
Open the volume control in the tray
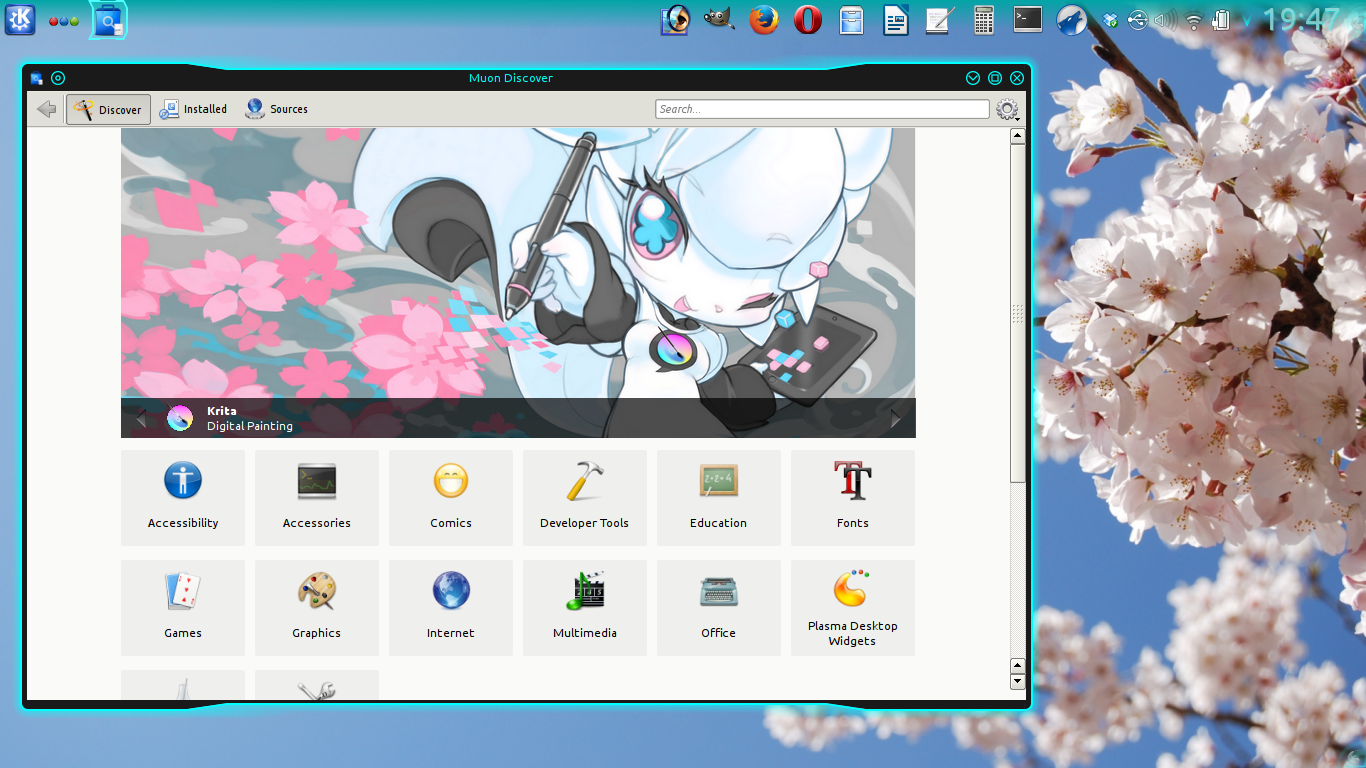coord(1165,19)
